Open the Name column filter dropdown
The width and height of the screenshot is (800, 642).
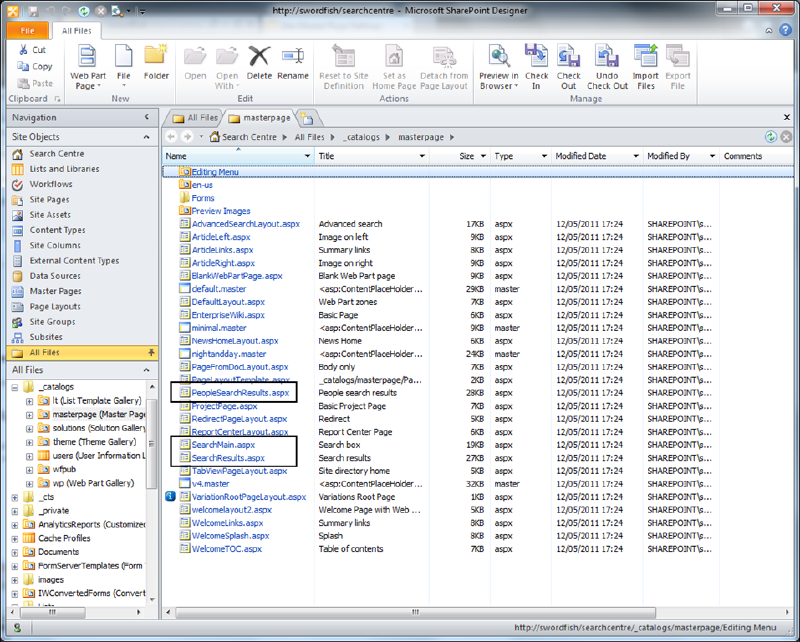click(307, 156)
